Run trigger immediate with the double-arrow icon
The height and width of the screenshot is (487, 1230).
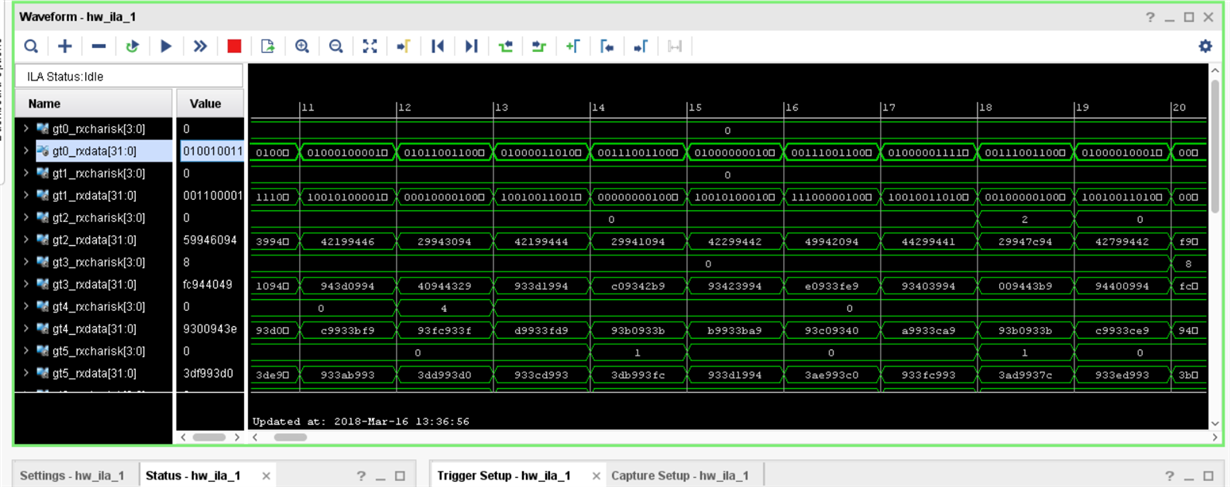200,46
